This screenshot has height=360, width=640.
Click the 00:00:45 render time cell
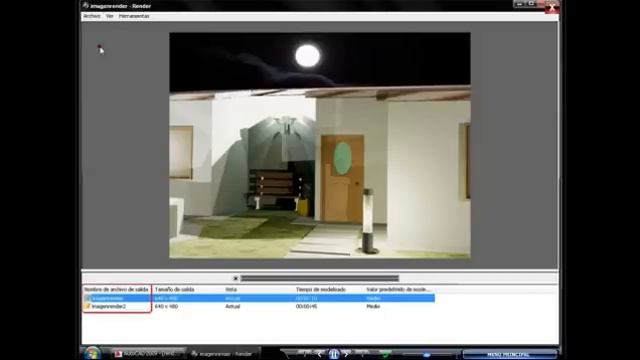point(306,306)
